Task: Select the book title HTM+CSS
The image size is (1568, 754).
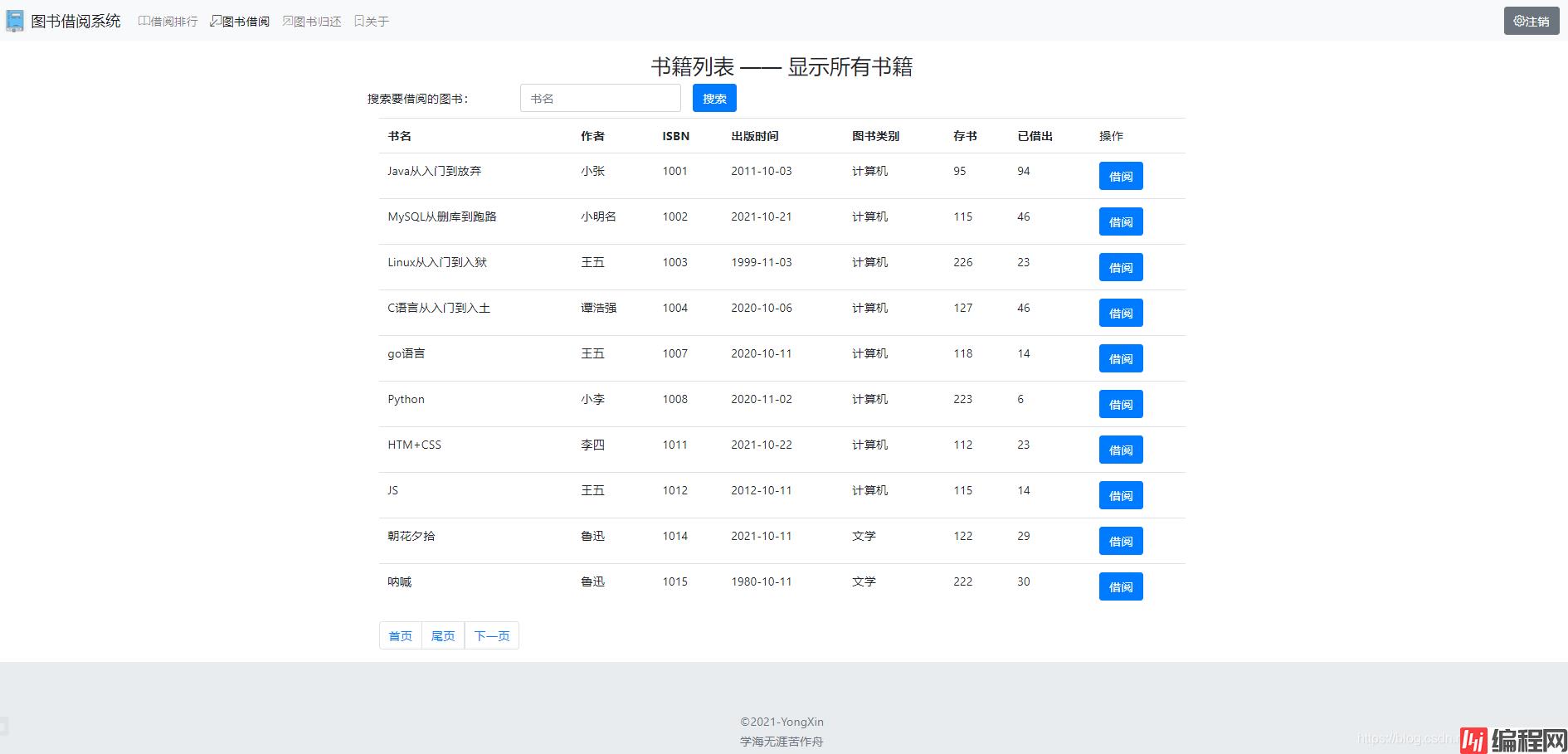Action: click(x=414, y=445)
